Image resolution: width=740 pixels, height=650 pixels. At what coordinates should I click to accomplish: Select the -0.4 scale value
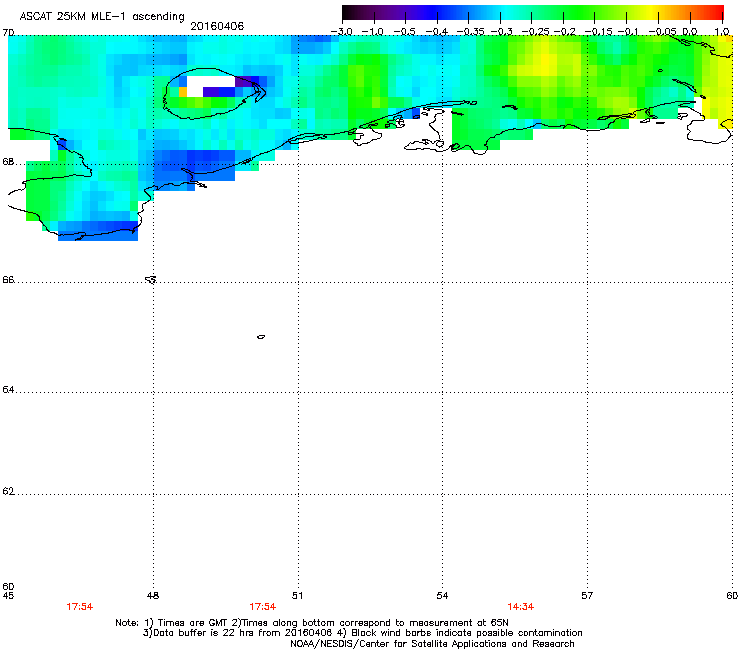437,32
